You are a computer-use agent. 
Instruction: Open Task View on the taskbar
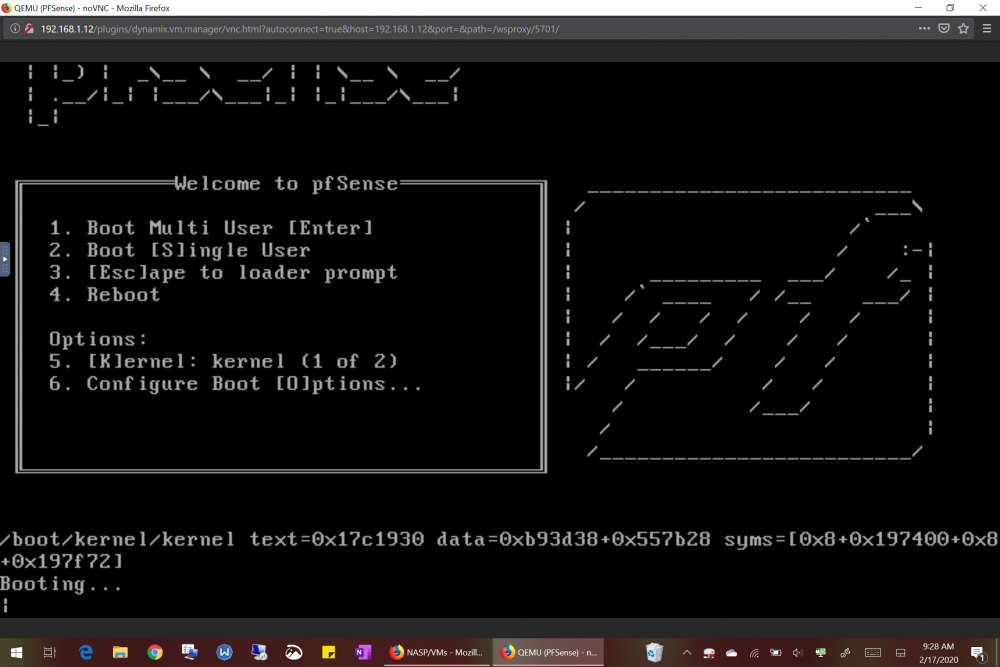coord(50,652)
